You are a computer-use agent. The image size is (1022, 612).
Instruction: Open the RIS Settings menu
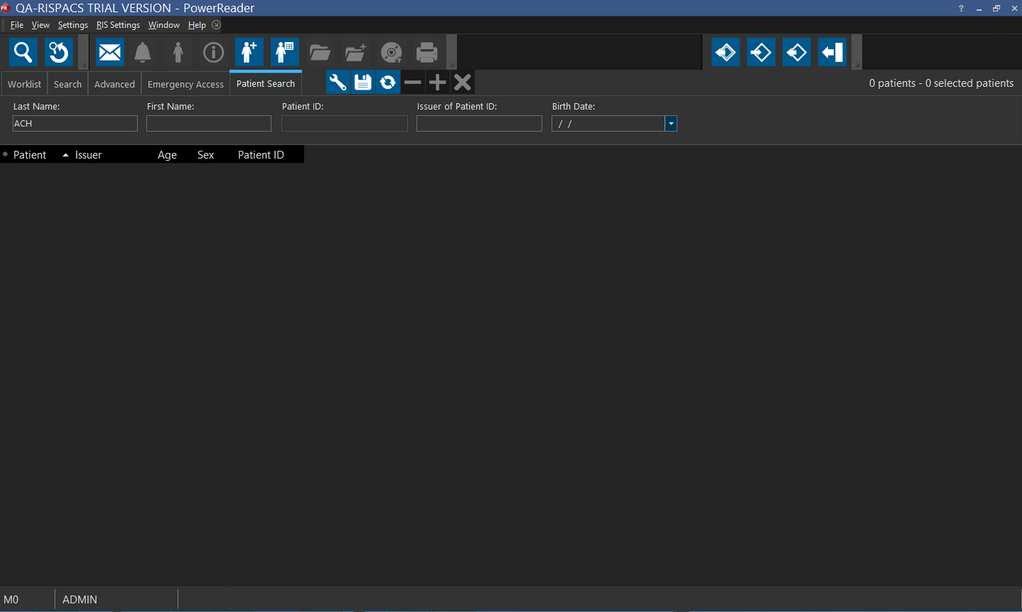click(118, 25)
